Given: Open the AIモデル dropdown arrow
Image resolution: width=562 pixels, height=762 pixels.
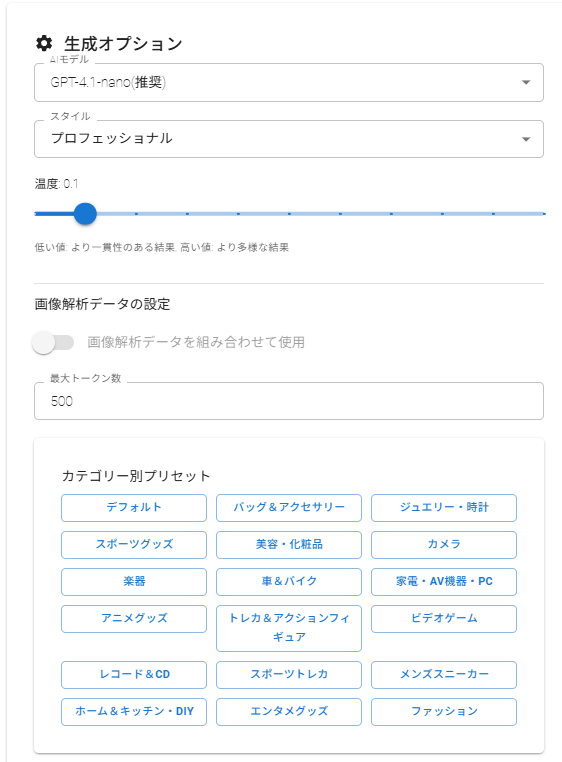Looking at the screenshot, I should (526, 83).
